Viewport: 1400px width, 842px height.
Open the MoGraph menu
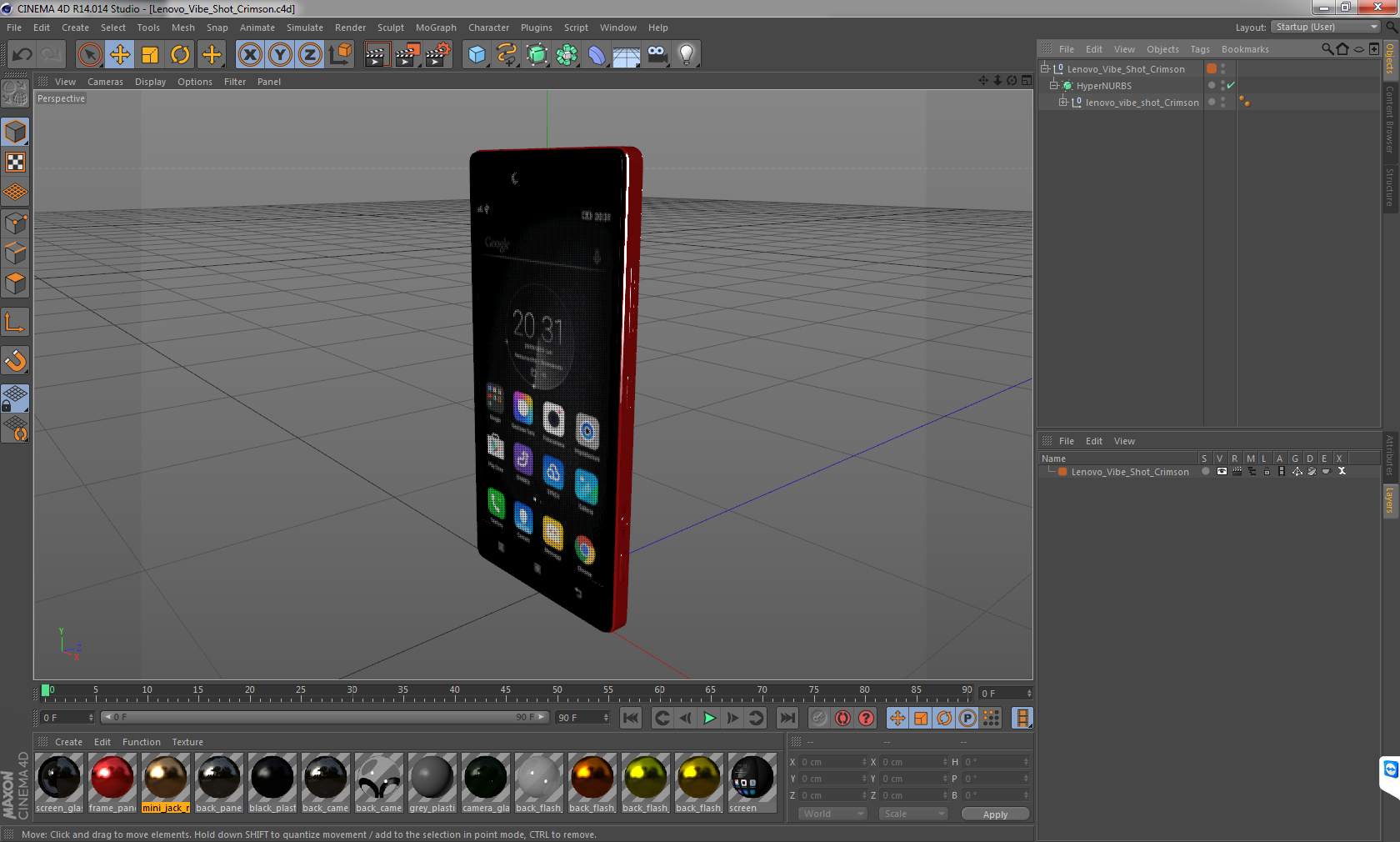(436, 28)
